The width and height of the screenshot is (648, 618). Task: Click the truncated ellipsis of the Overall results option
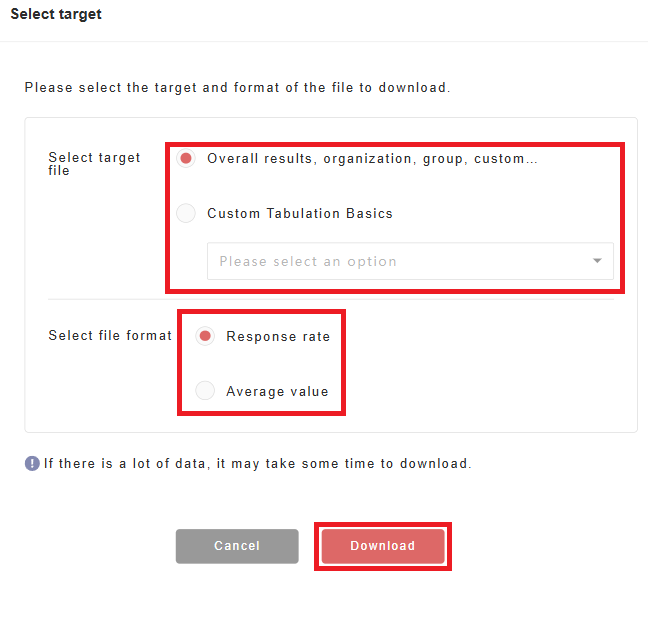(531, 159)
